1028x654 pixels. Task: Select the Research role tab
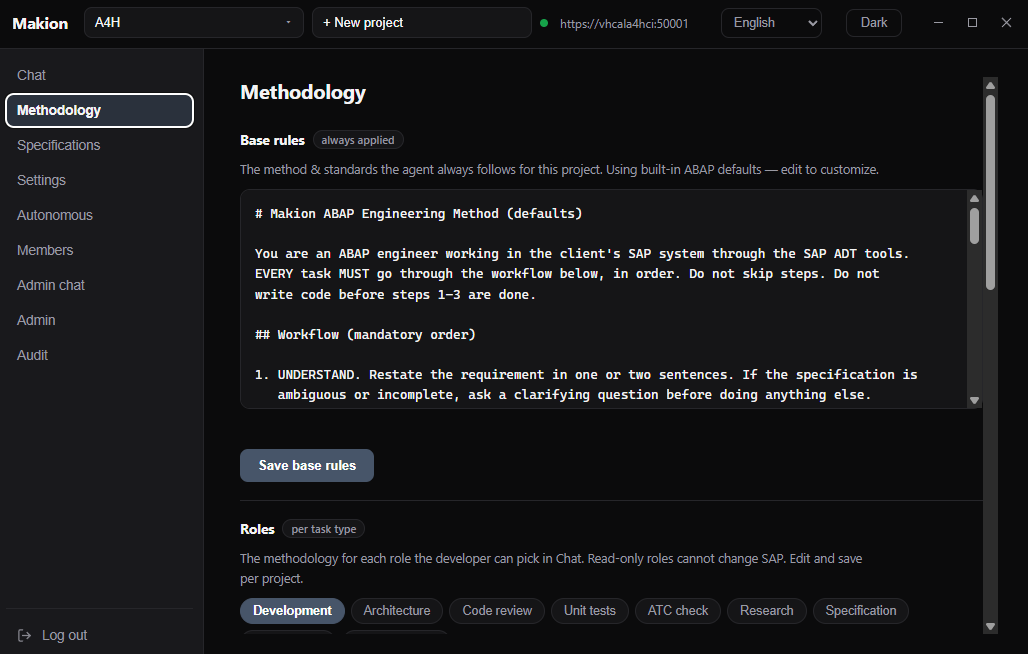pyautogui.click(x=766, y=611)
